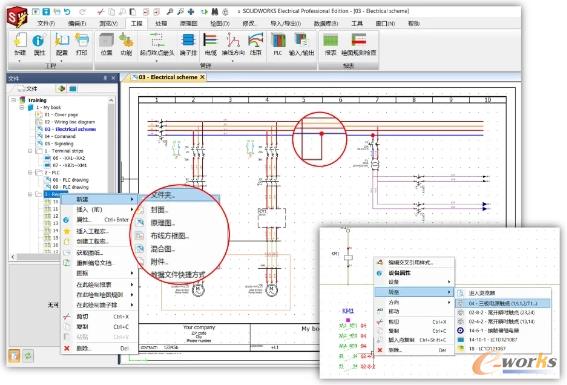Open the Edit (编辑) menu tab

[77, 23]
